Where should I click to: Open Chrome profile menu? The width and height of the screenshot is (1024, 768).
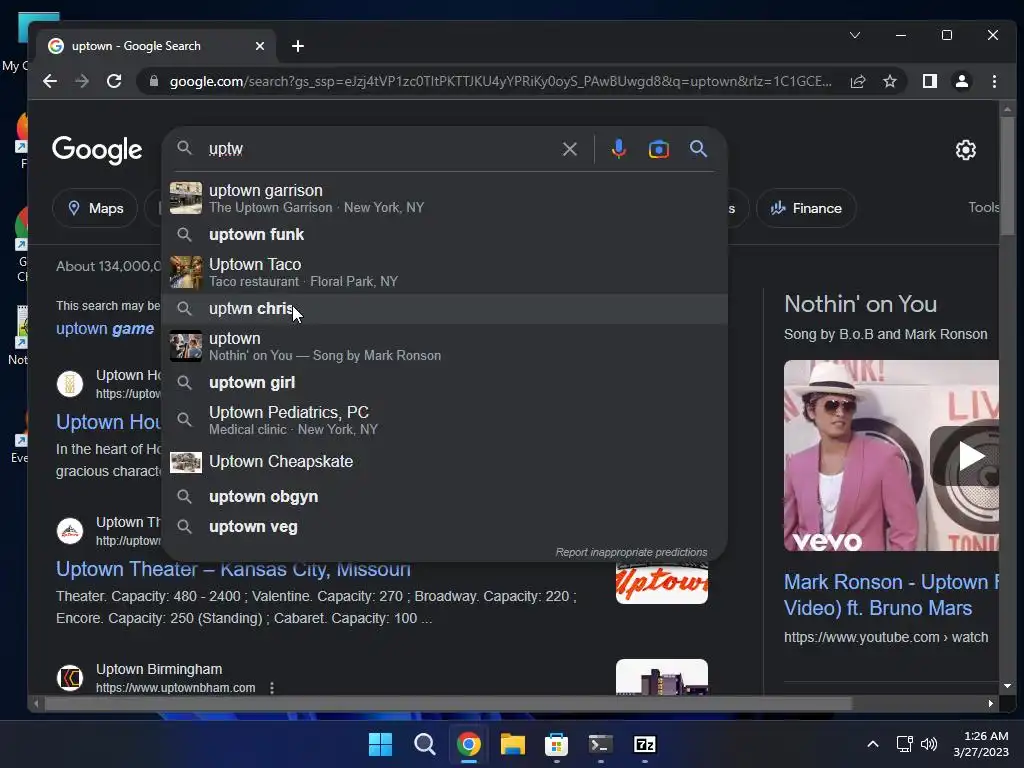pos(962,81)
